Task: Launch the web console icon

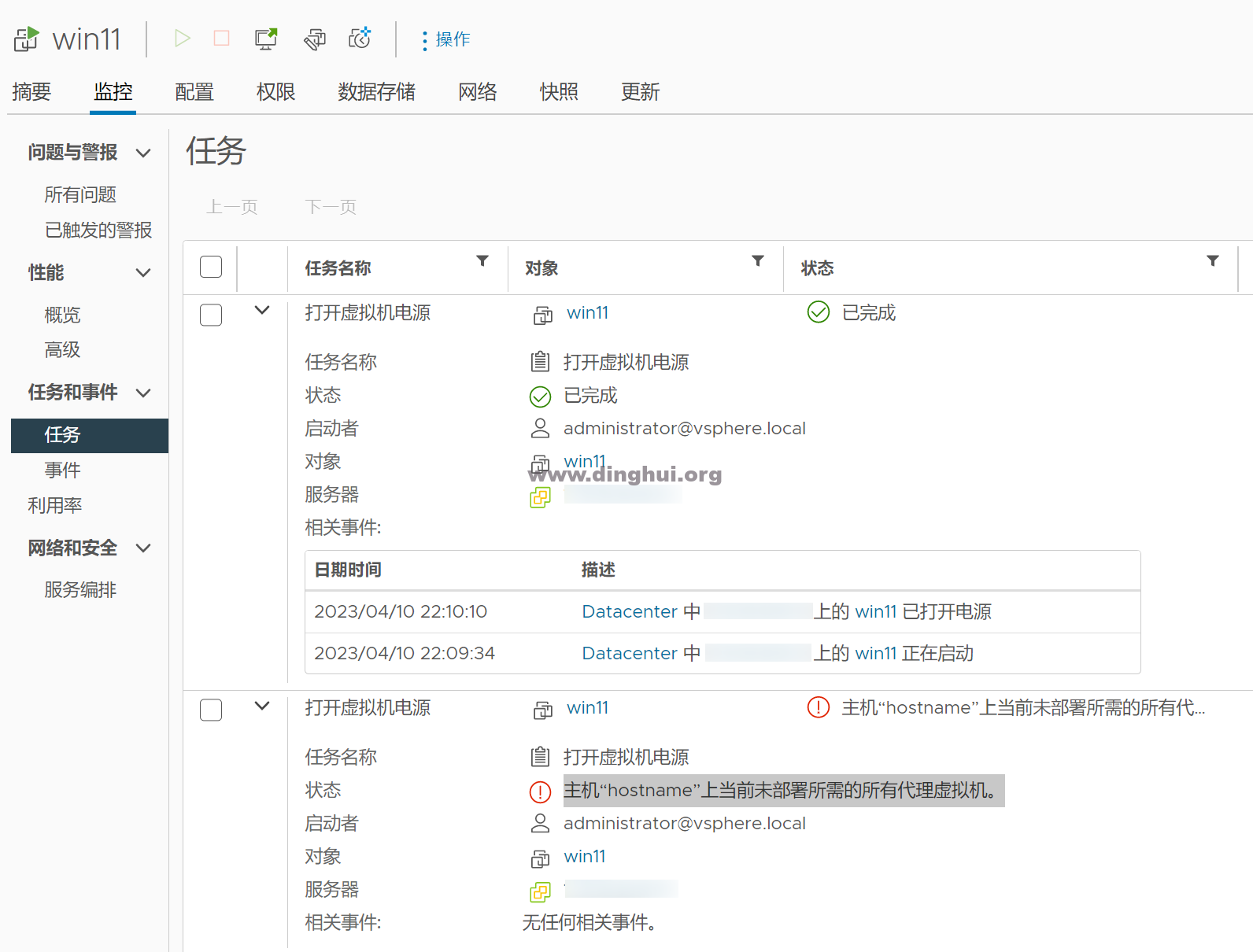Action: [267, 39]
